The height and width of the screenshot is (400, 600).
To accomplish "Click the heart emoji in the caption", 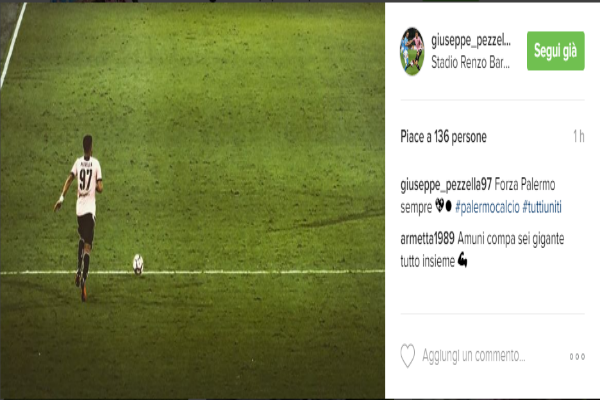I will [x=440, y=206].
